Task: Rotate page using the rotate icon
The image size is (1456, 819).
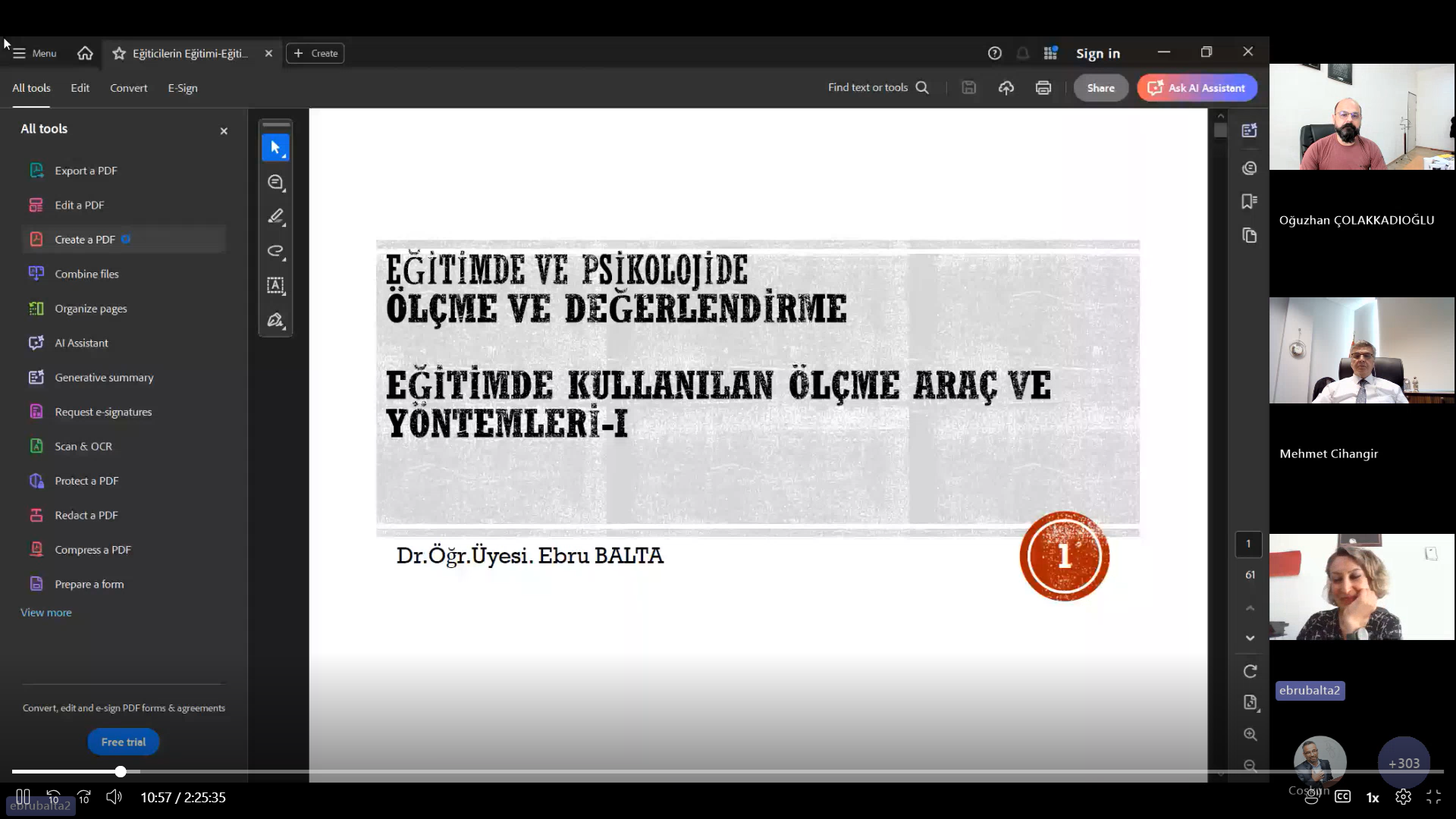Action: [1250, 671]
